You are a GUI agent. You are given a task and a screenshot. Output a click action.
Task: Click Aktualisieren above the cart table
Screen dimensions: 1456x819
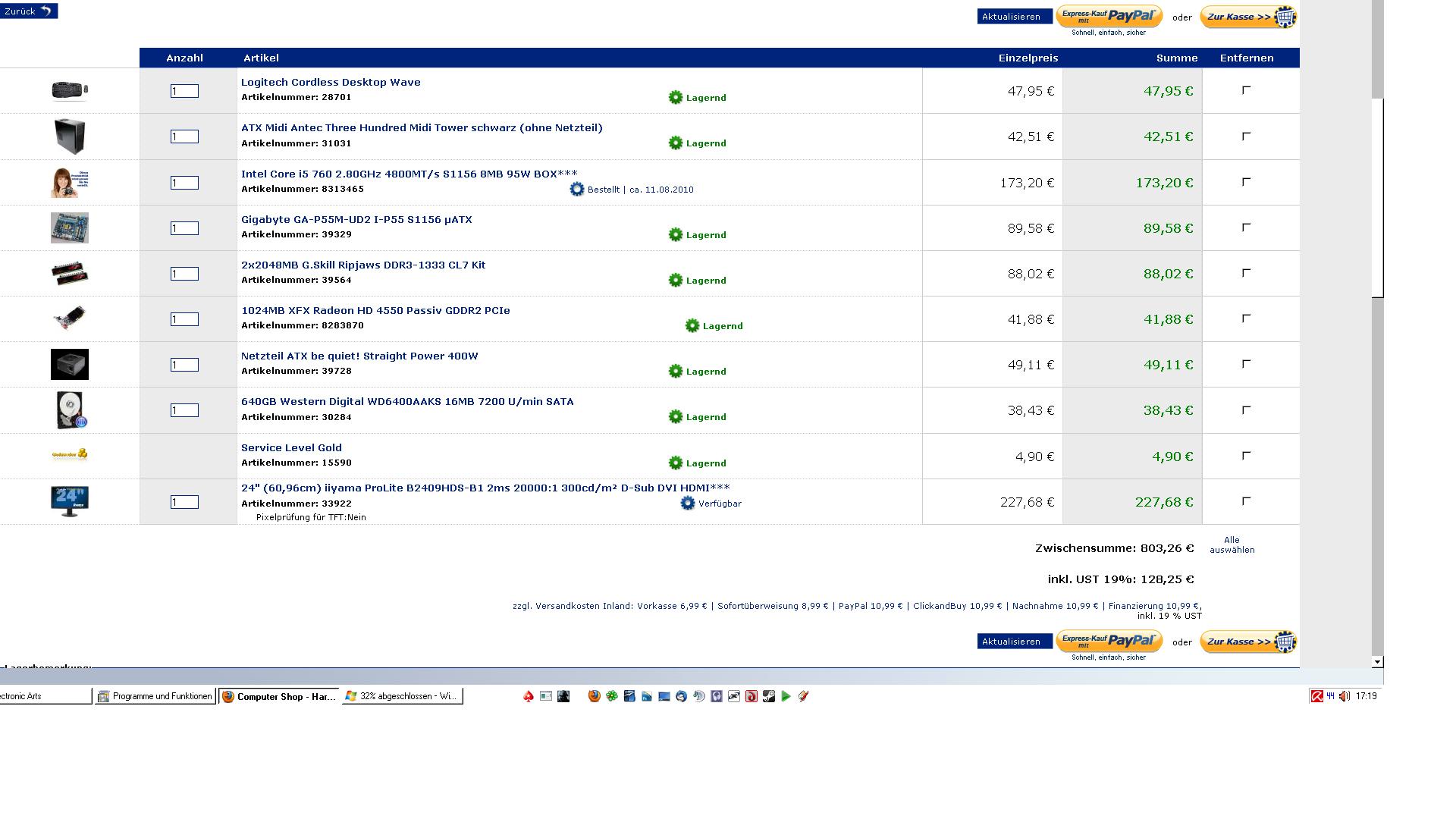(1015, 17)
